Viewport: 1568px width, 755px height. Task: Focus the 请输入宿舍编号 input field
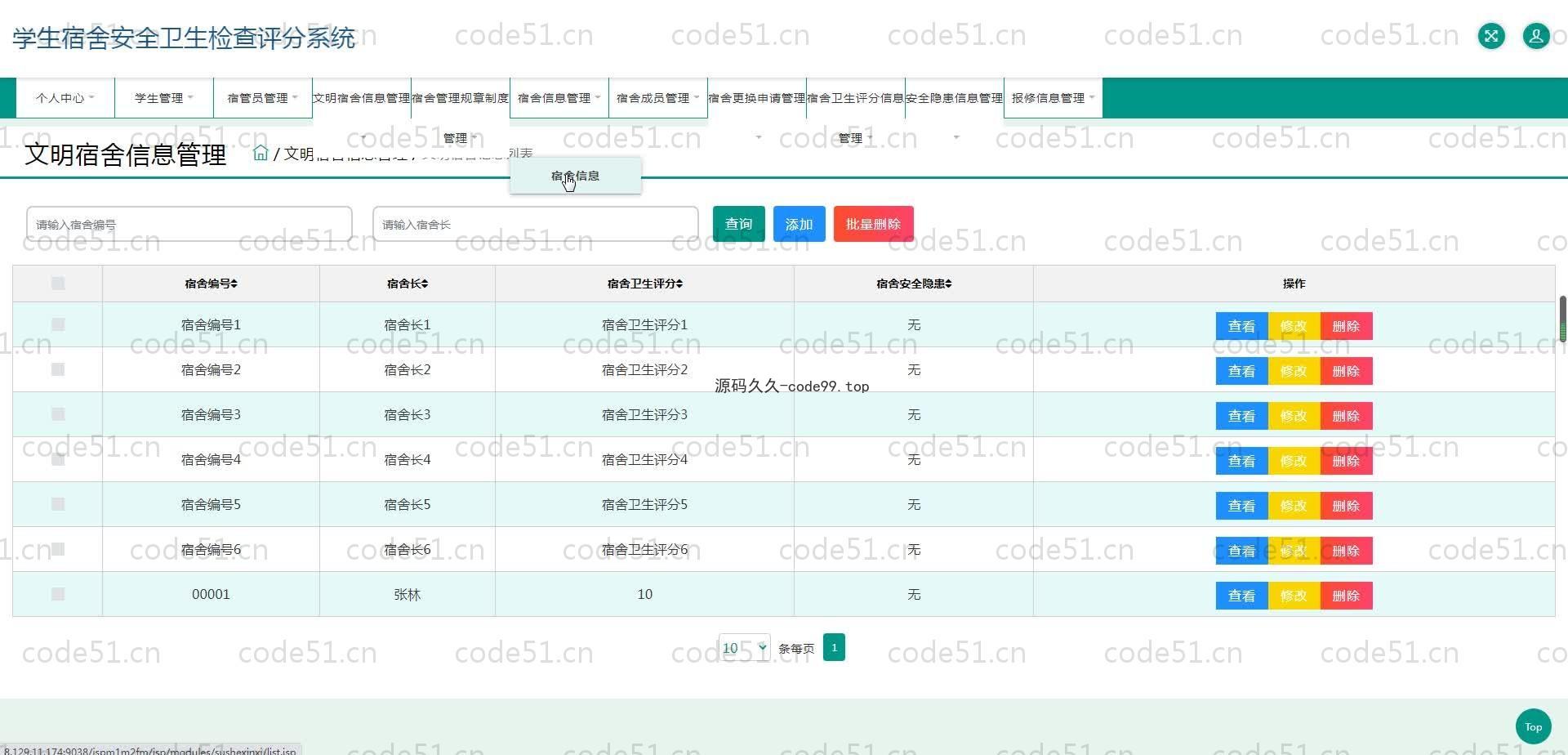click(x=189, y=224)
